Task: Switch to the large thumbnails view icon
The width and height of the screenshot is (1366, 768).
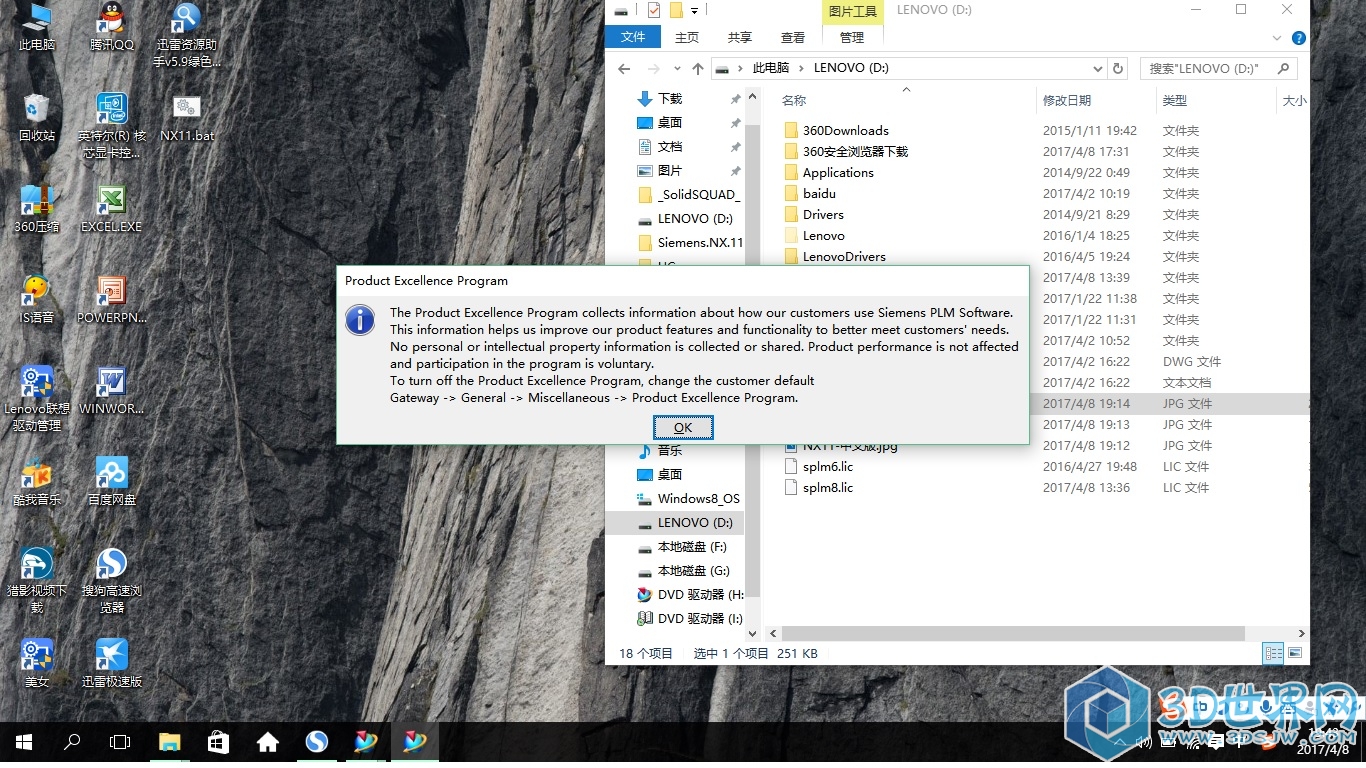Action: [1295, 653]
